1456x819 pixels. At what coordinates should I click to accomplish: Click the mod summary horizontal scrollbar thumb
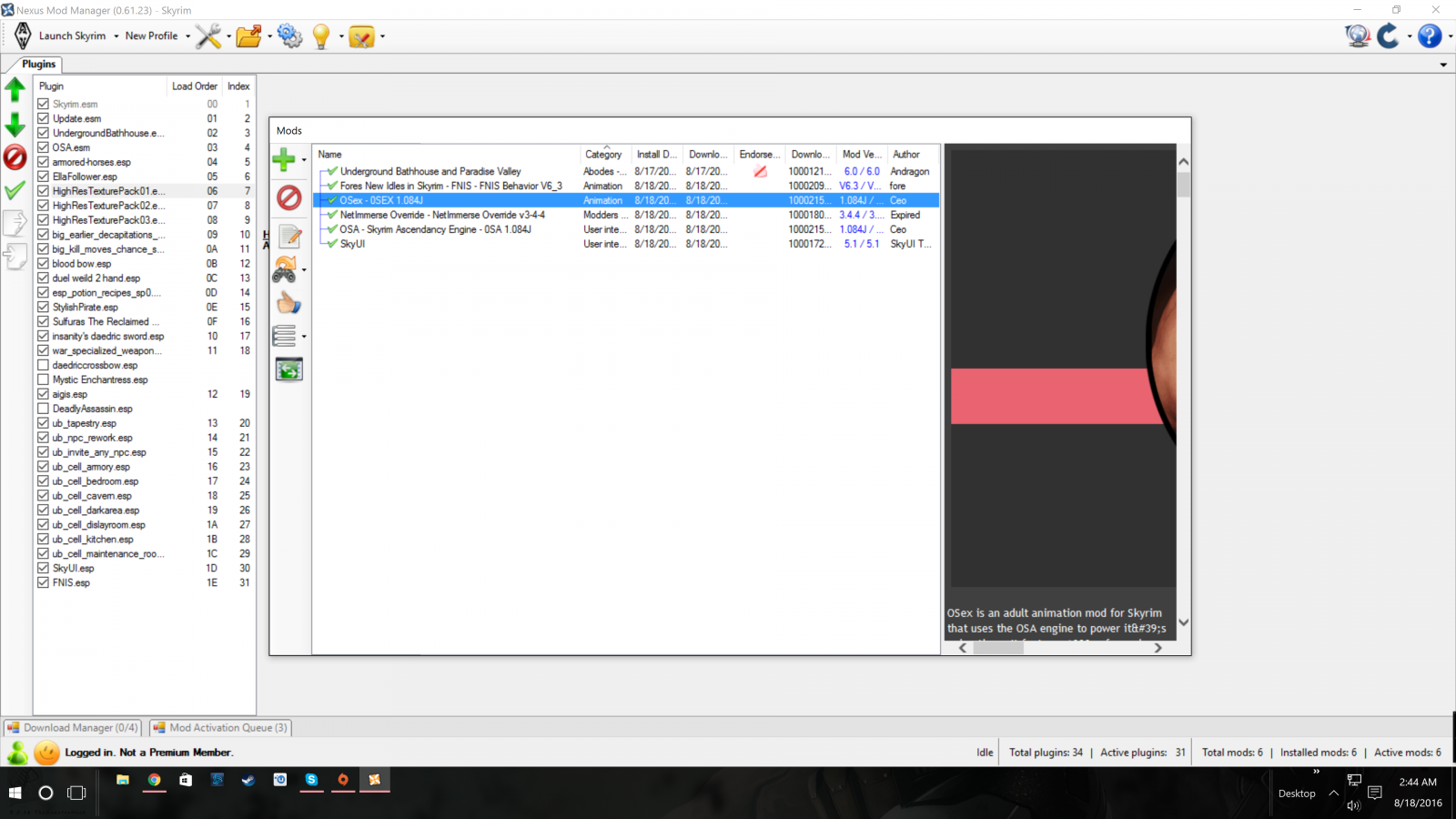click(998, 648)
